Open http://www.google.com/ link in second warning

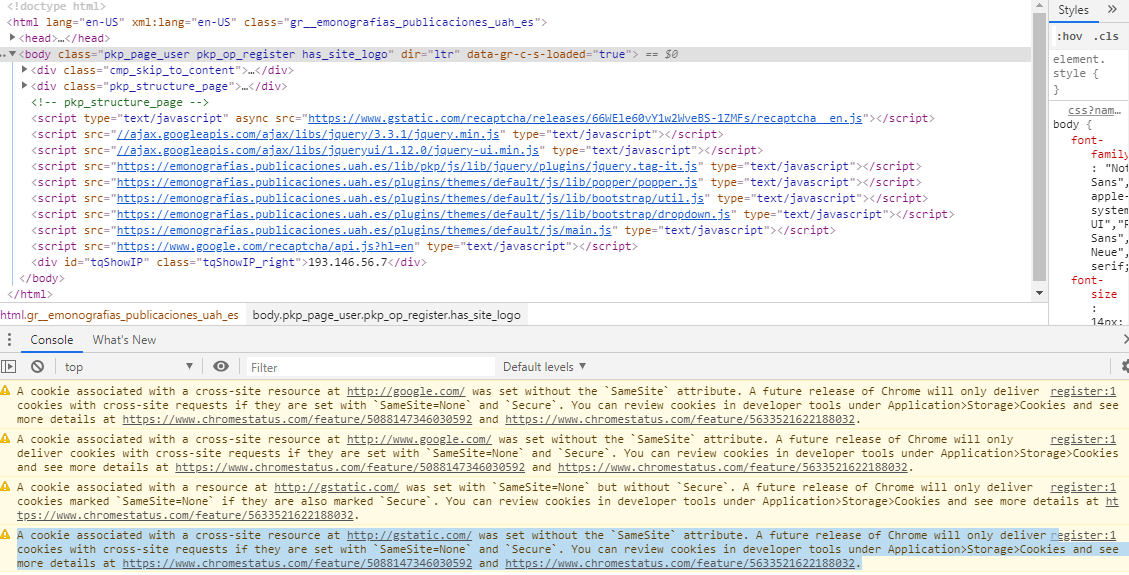(x=419, y=439)
